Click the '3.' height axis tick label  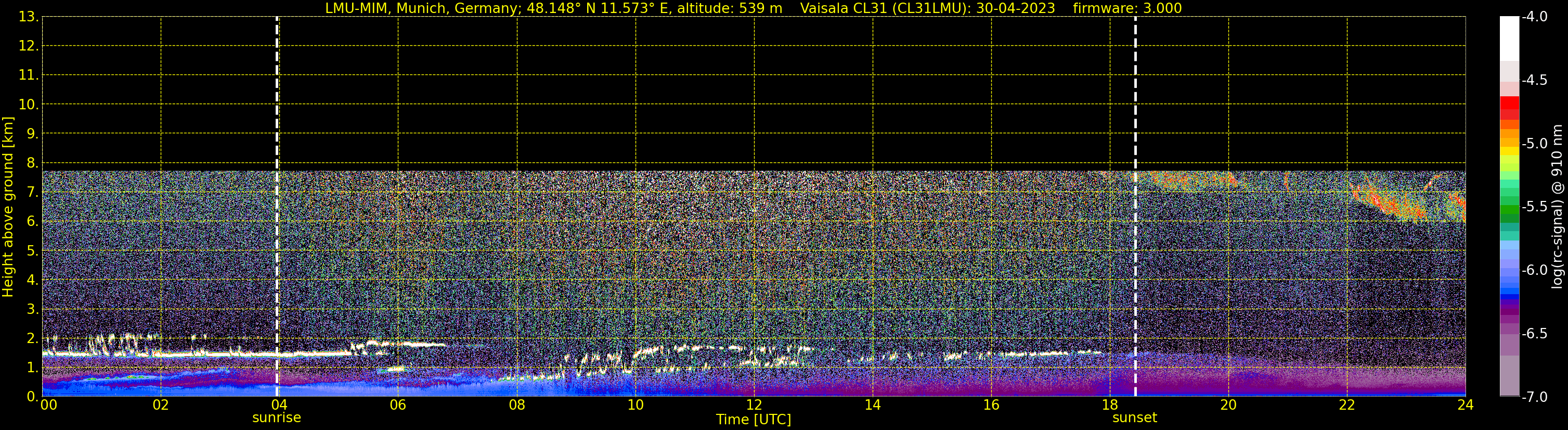(x=33, y=309)
